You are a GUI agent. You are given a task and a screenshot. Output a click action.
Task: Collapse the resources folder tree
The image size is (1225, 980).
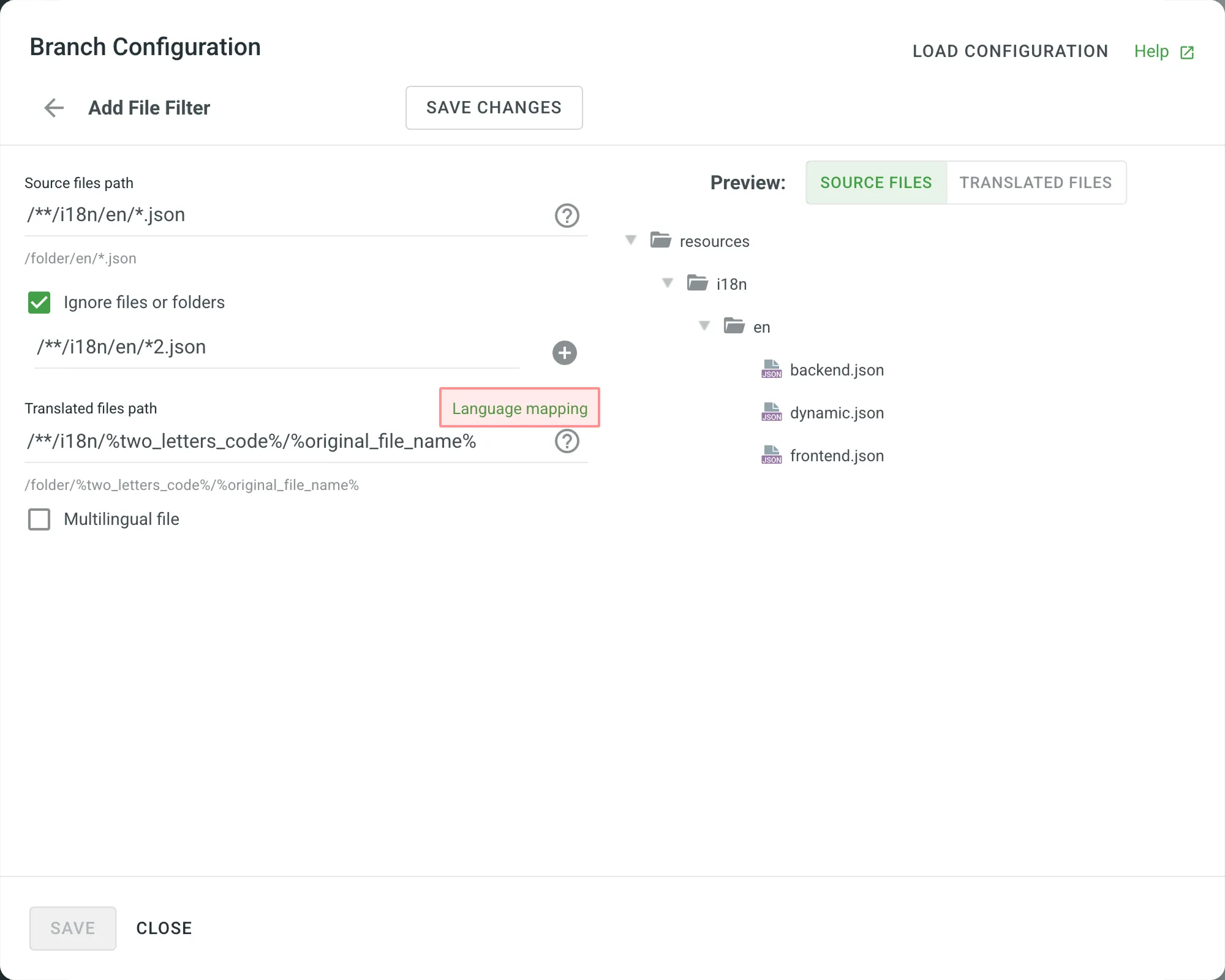tap(631, 240)
